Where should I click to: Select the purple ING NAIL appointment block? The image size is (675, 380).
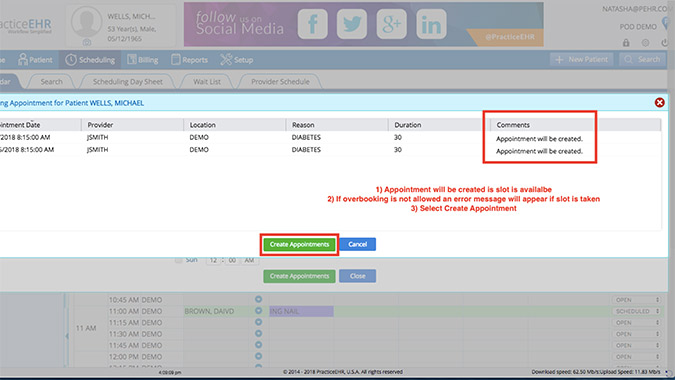[x=301, y=311]
